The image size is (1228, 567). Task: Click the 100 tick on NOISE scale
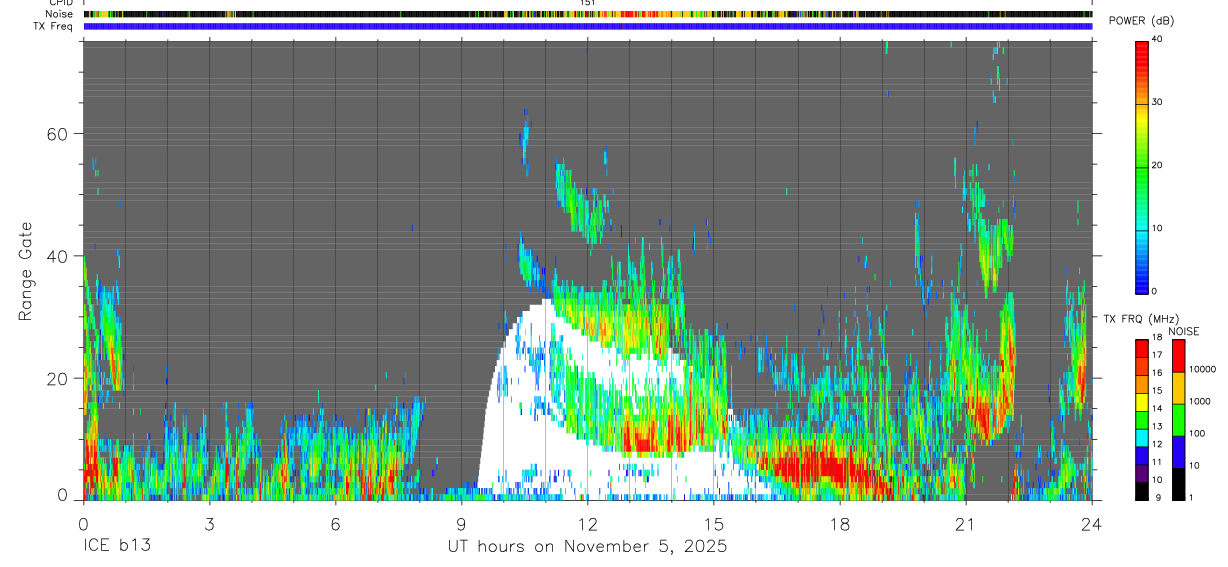click(x=1198, y=433)
